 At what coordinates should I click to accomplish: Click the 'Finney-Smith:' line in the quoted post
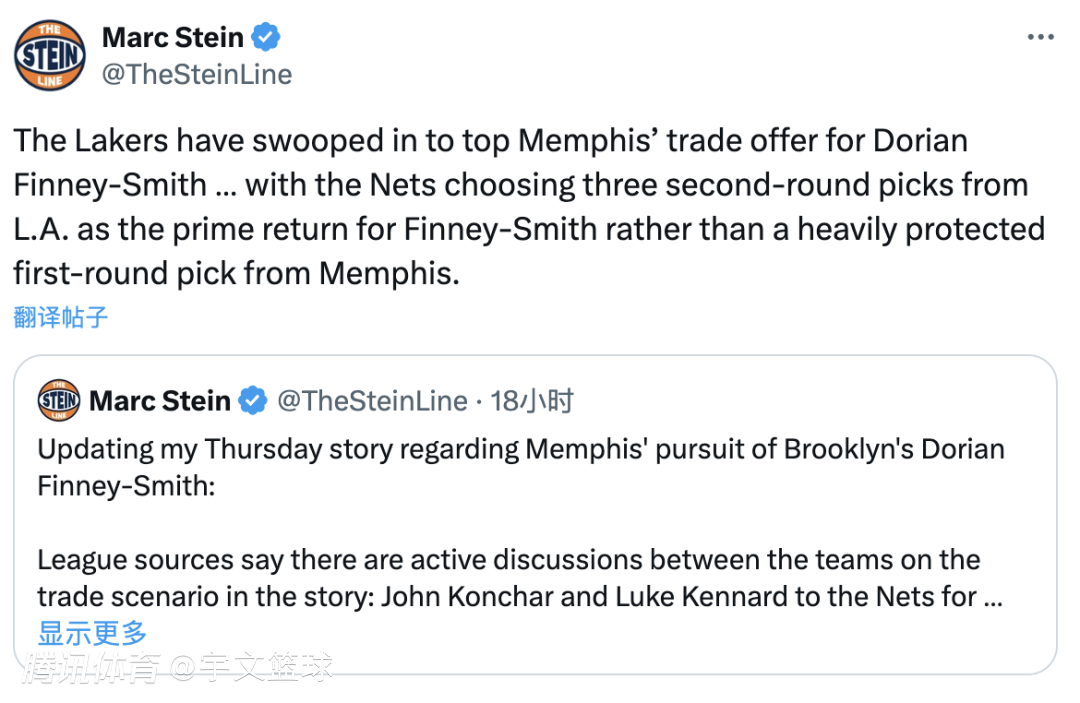[125, 487]
